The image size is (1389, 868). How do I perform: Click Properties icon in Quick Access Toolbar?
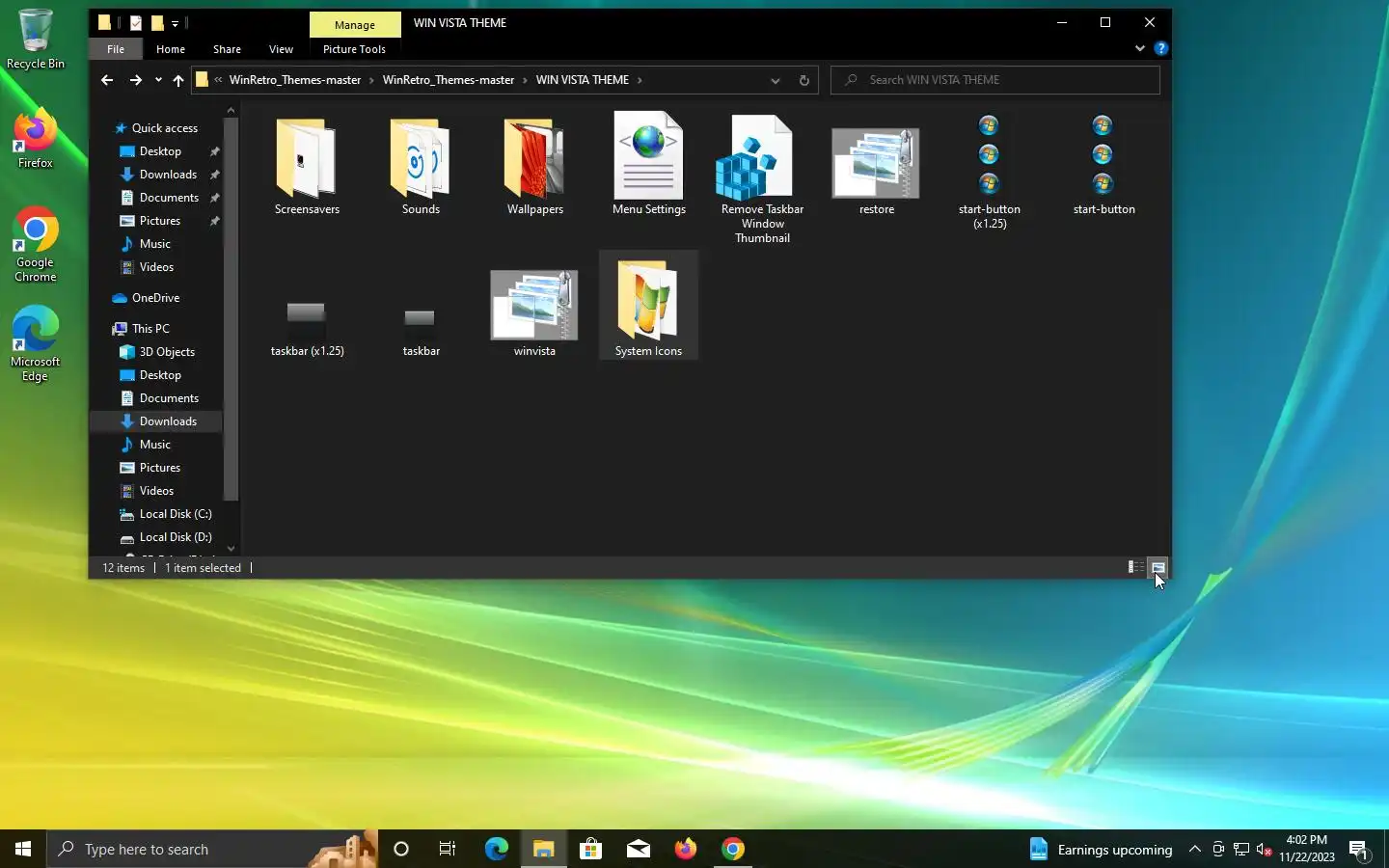click(x=136, y=23)
